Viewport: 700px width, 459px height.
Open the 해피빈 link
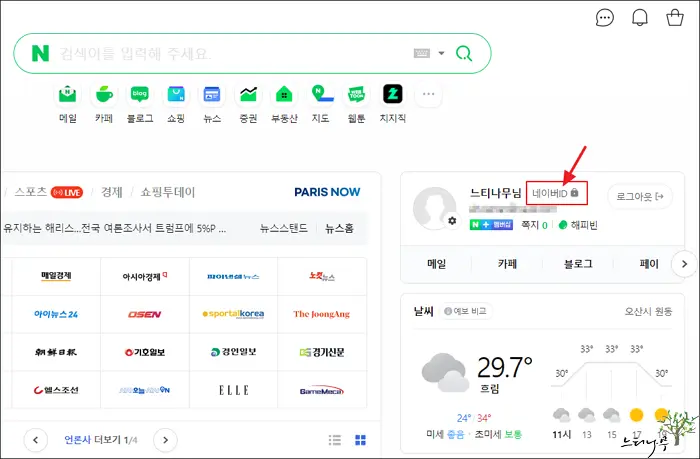[x=578, y=225]
